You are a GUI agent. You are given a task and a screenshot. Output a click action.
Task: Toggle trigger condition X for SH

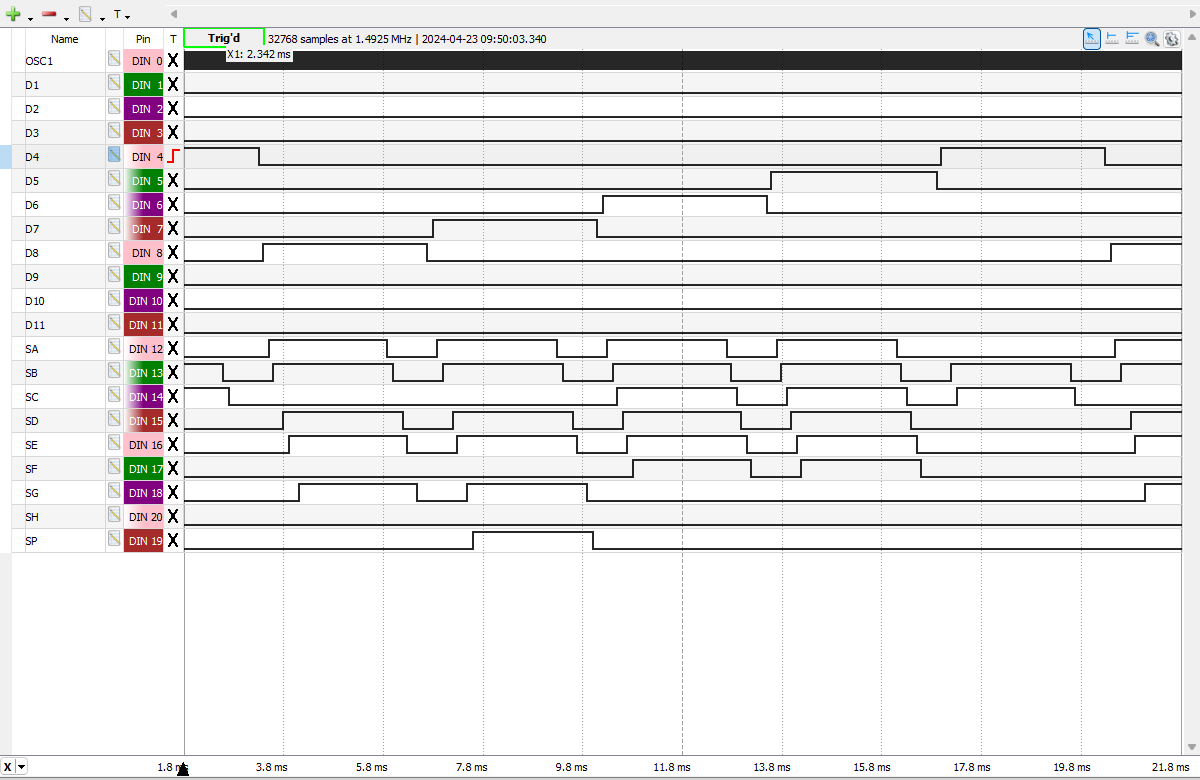173,516
